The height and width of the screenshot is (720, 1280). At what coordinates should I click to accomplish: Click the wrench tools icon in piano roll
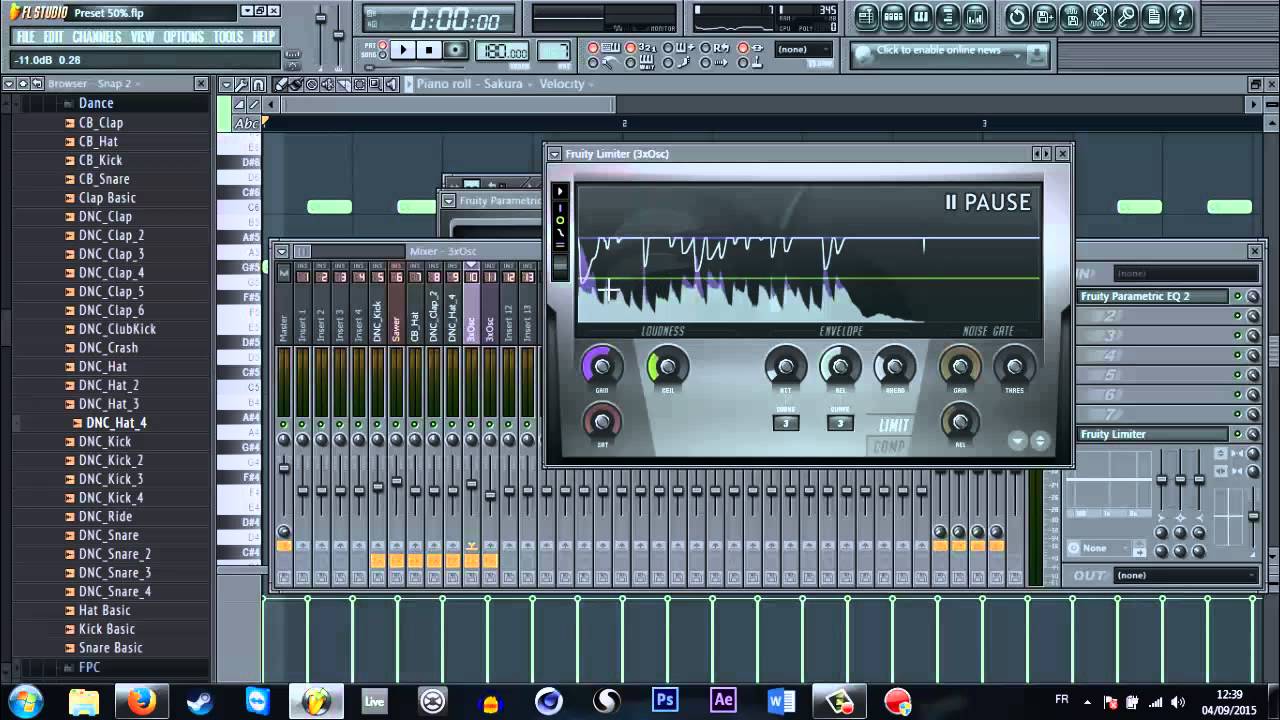pos(243,84)
